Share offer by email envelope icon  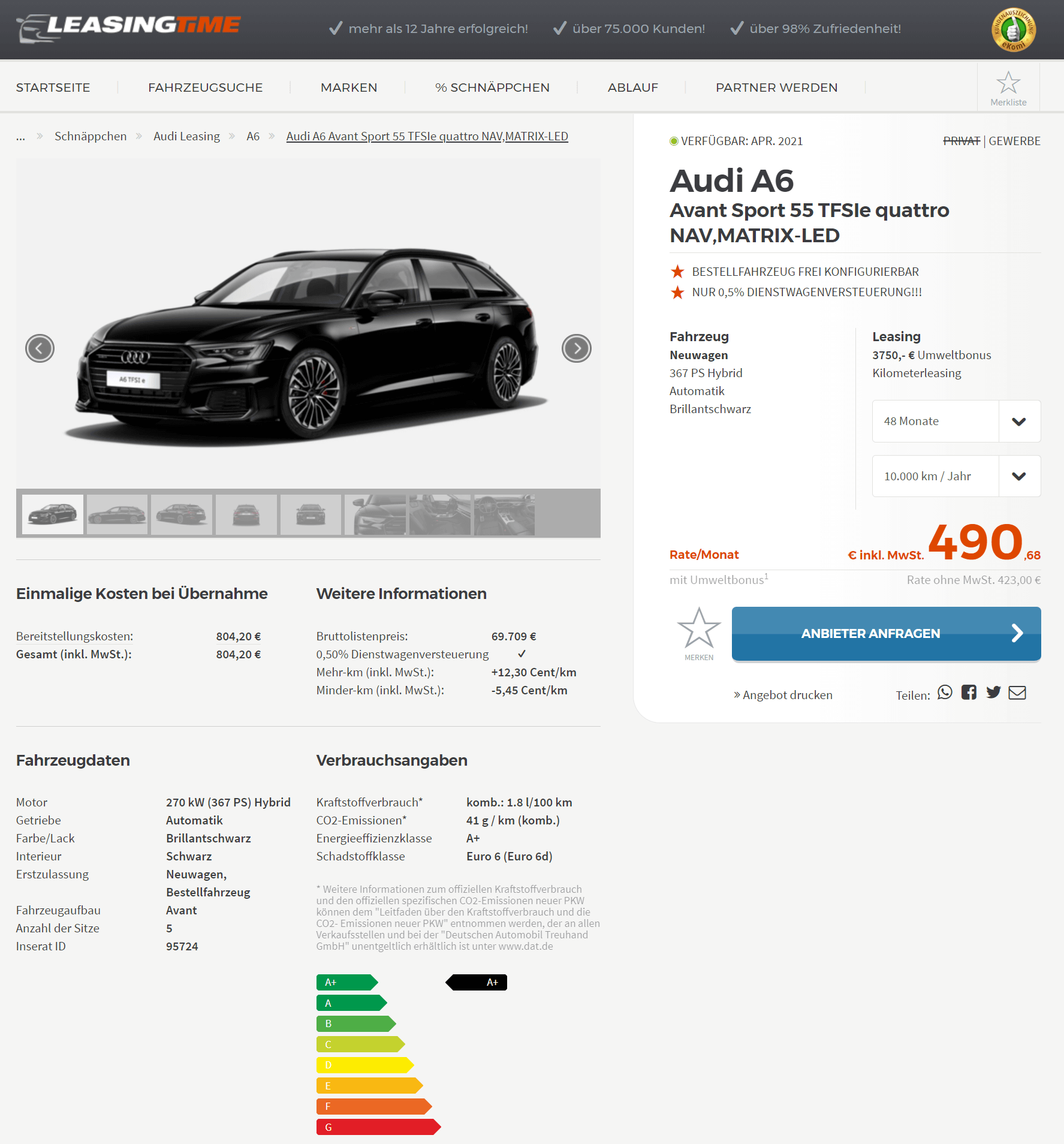(1017, 693)
